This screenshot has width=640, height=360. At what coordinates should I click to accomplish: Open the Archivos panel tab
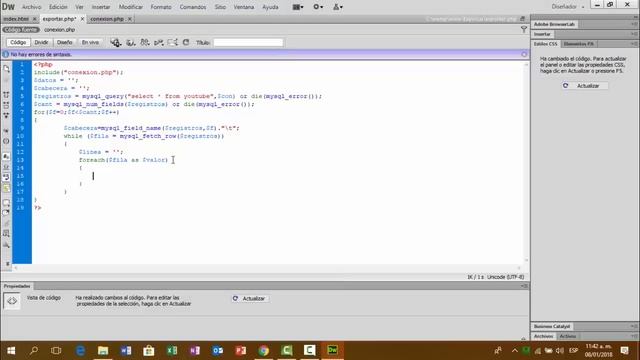click(543, 336)
